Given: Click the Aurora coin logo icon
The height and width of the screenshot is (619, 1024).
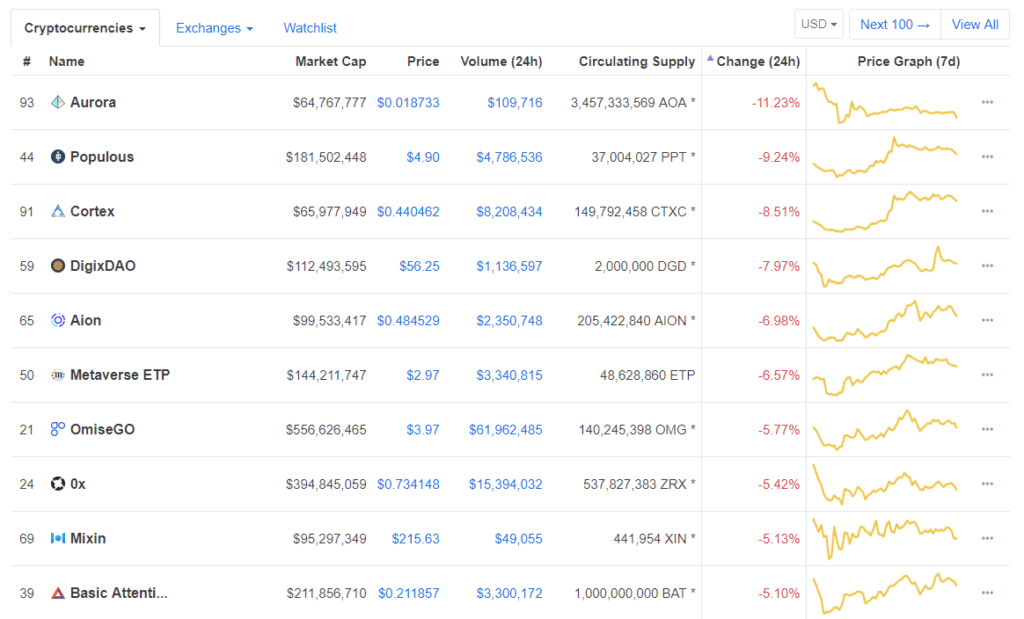Looking at the screenshot, I should (58, 102).
